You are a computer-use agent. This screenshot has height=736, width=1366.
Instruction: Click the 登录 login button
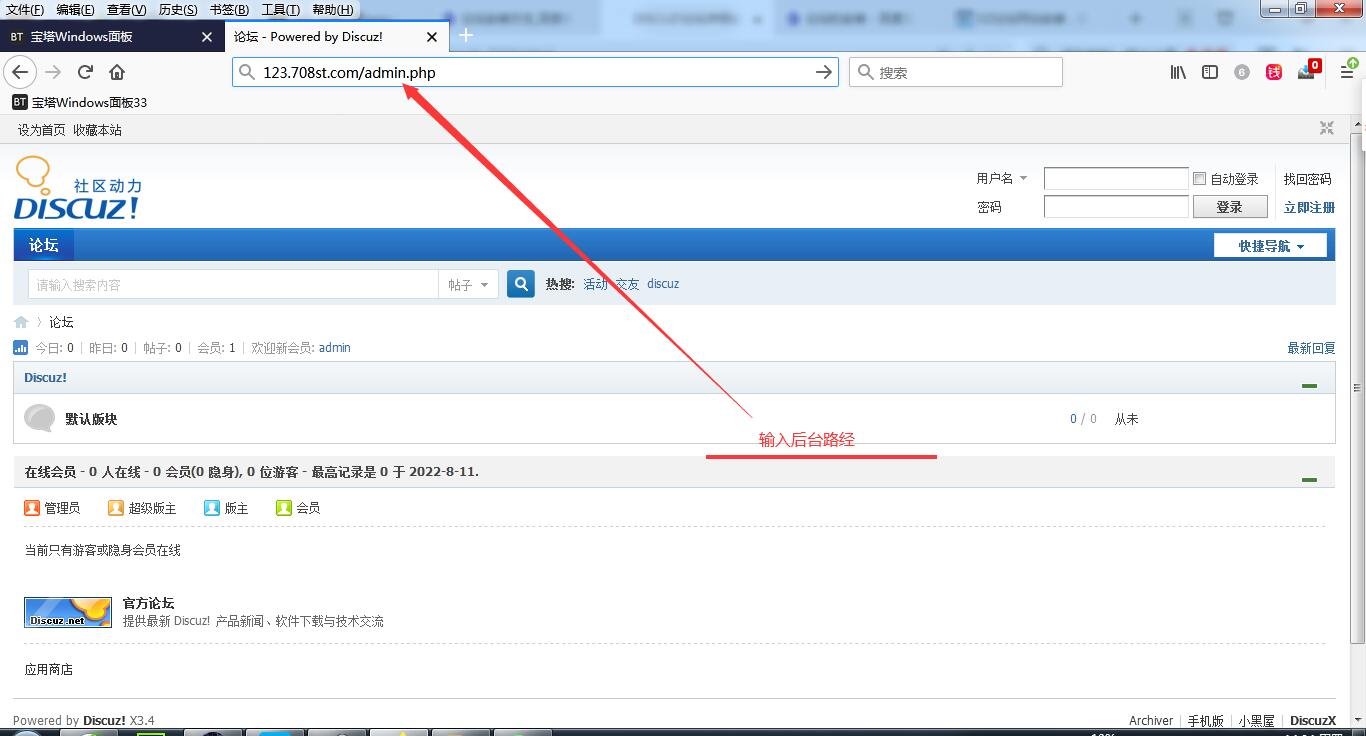1229,207
